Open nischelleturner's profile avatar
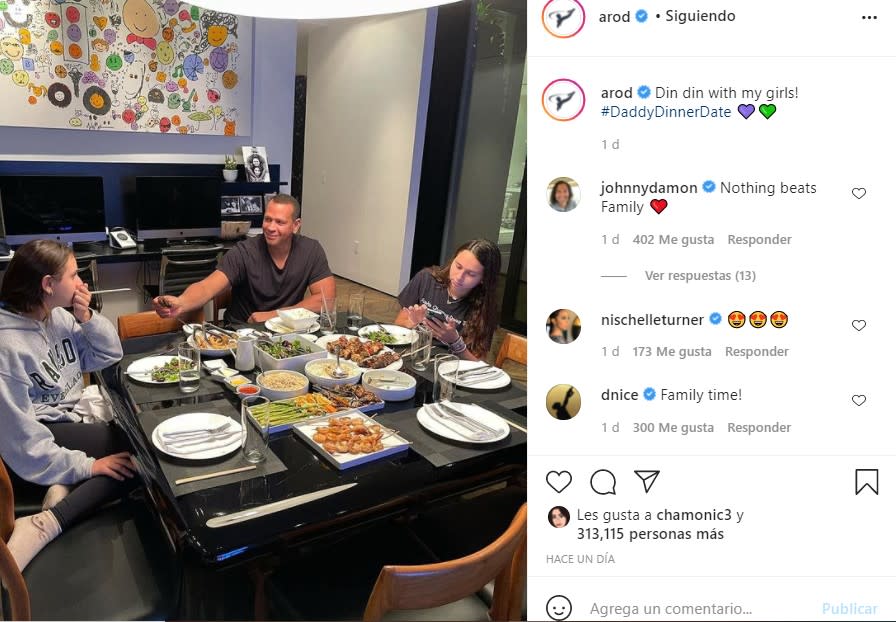The image size is (896, 622). coord(563,326)
